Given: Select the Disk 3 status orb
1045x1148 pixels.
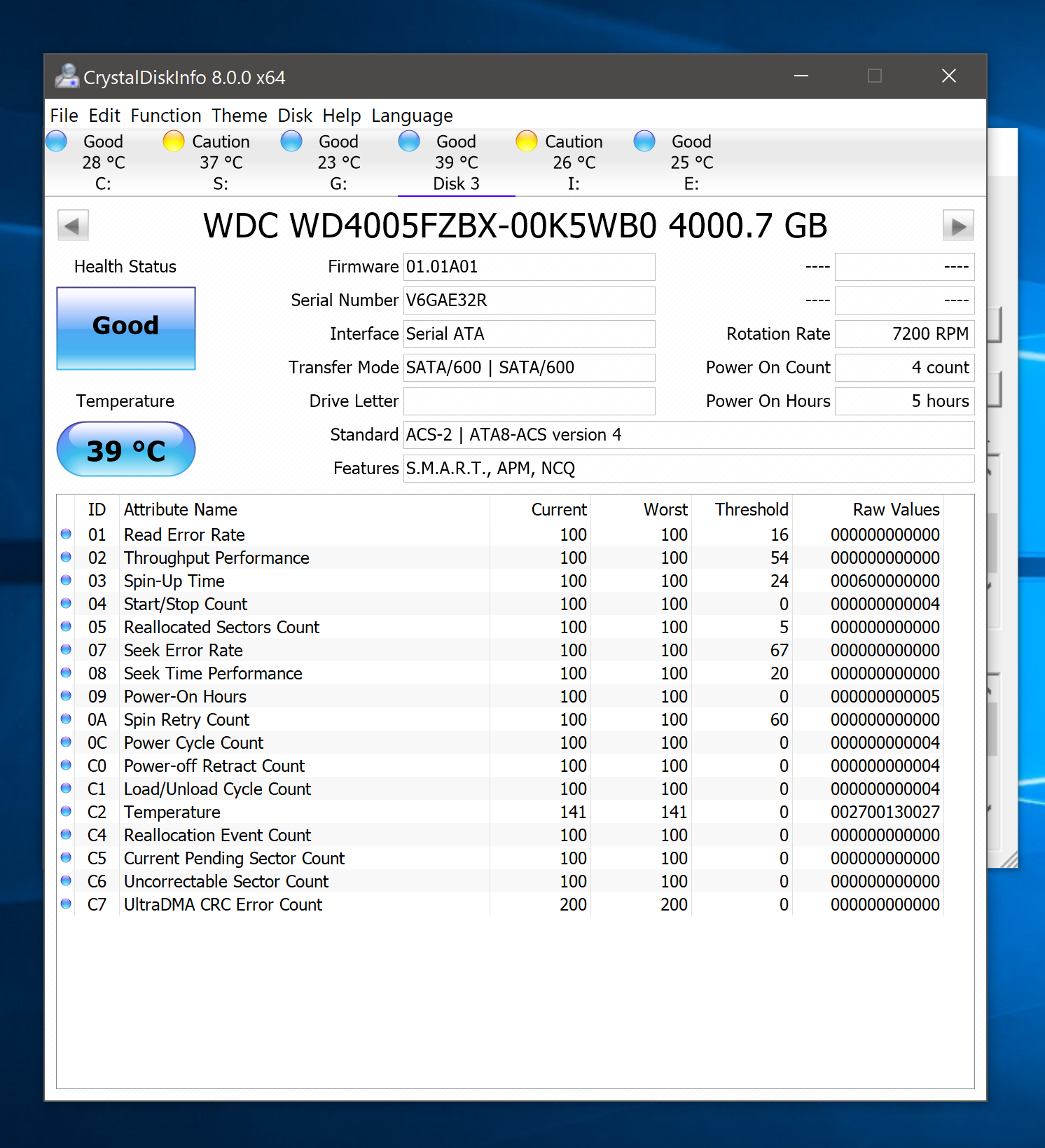Looking at the screenshot, I should click(x=409, y=141).
